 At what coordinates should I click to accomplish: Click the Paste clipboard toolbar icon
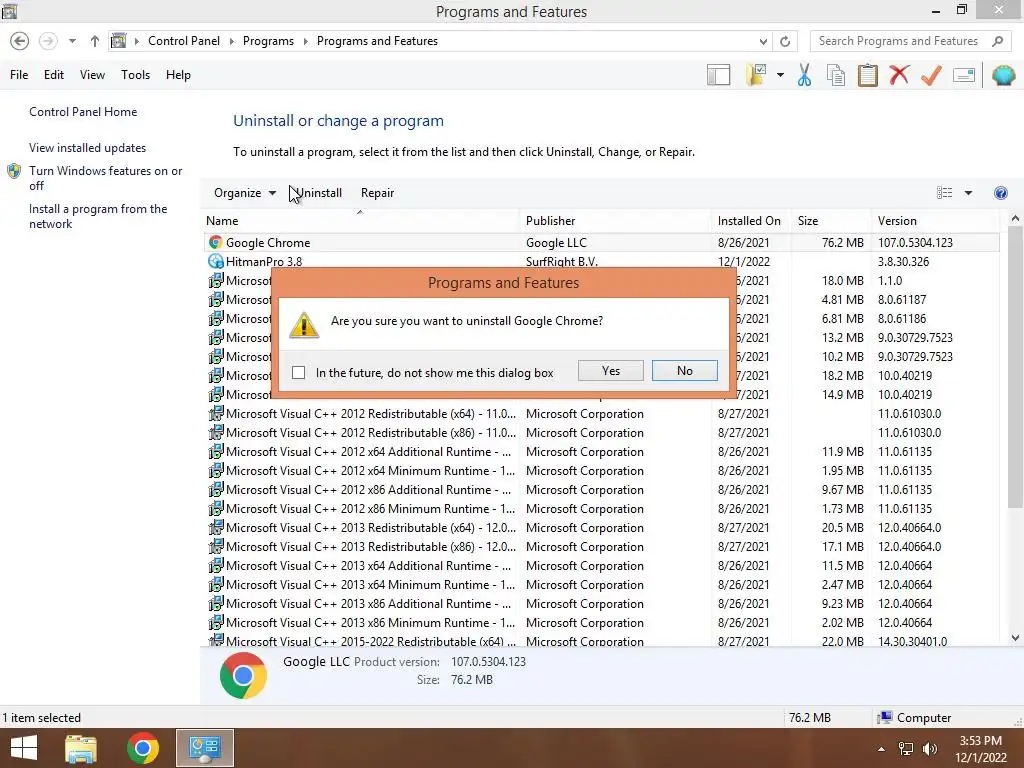[867, 75]
